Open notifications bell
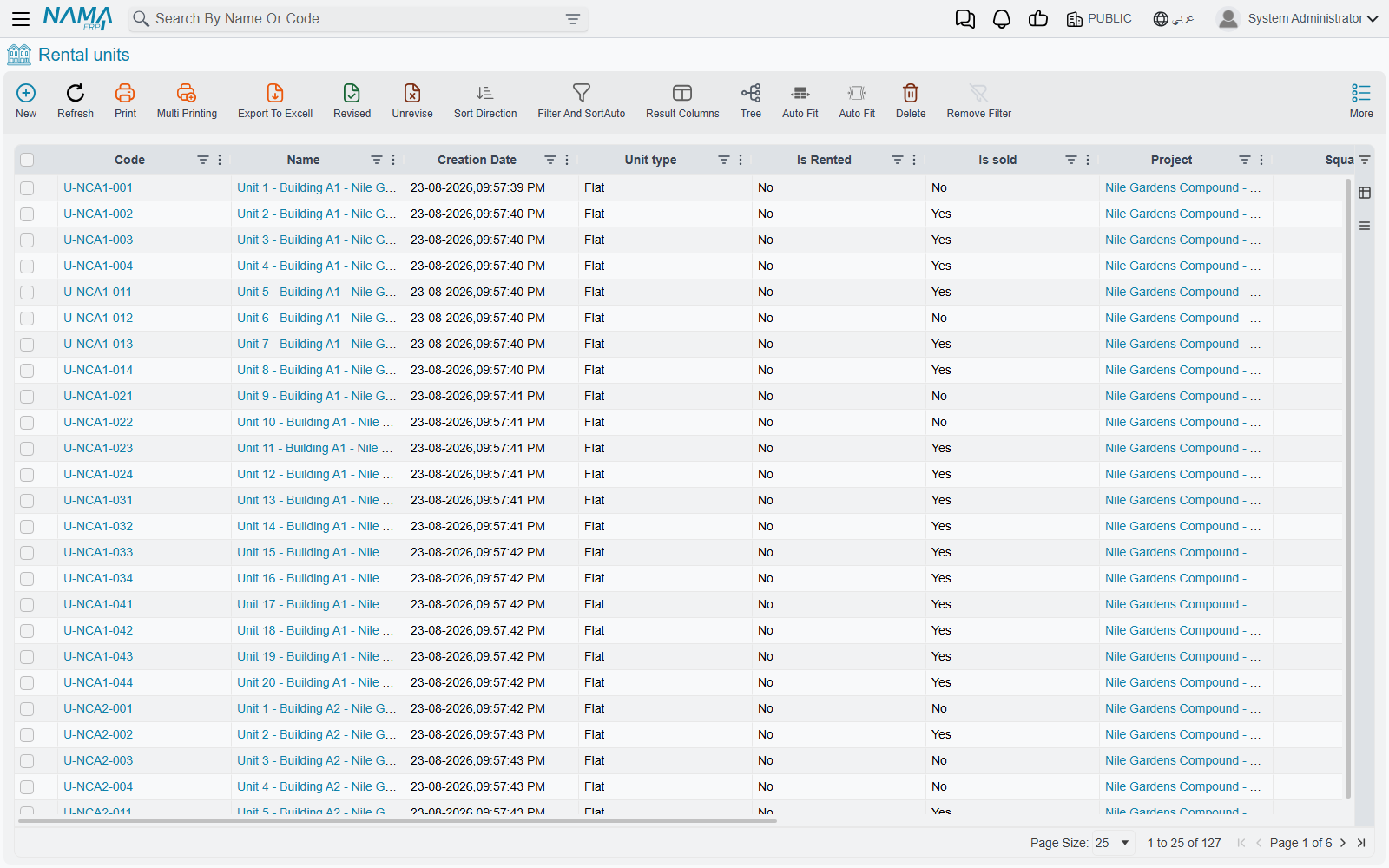 [x=1002, y=19]
